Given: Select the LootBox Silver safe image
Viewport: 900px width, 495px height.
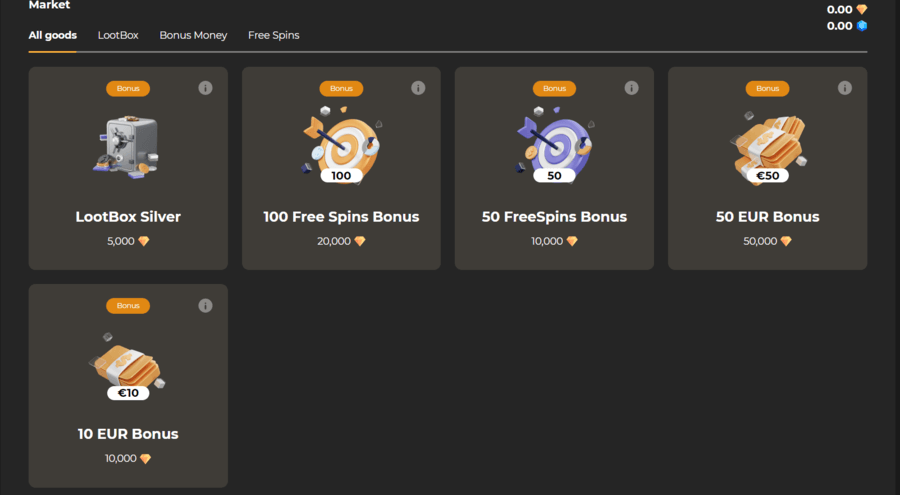Looking at the screenshot, I should pyautogui.click(x=127, y=147).
